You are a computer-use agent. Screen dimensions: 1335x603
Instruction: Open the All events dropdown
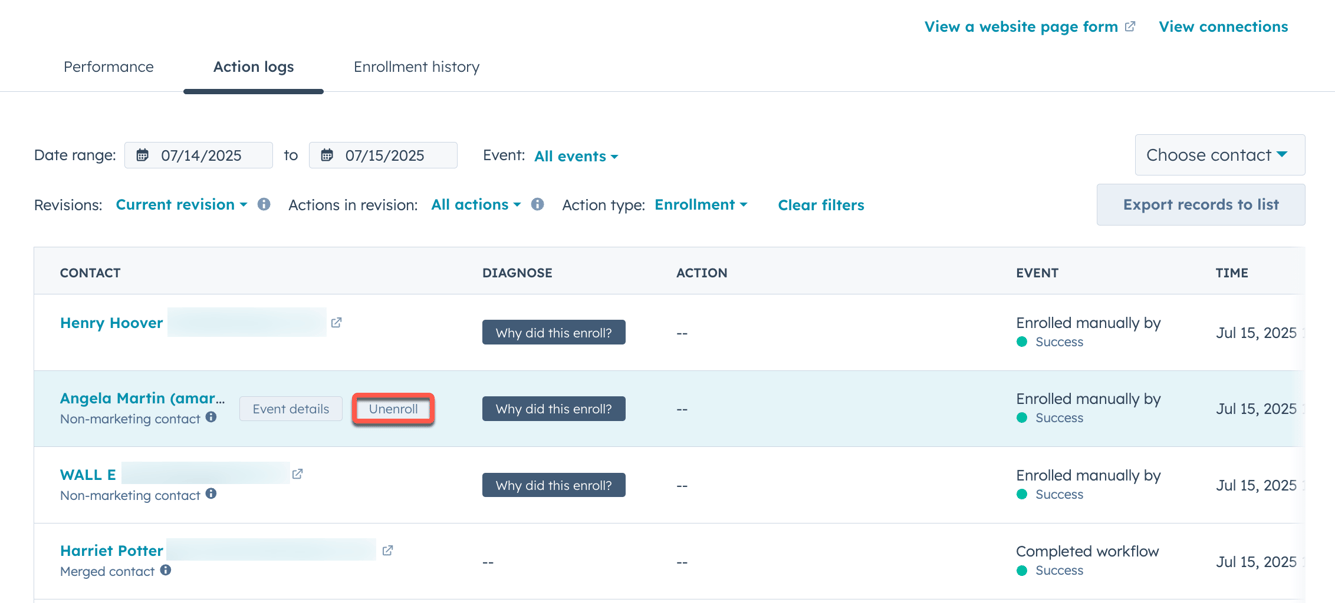[576, 156]
